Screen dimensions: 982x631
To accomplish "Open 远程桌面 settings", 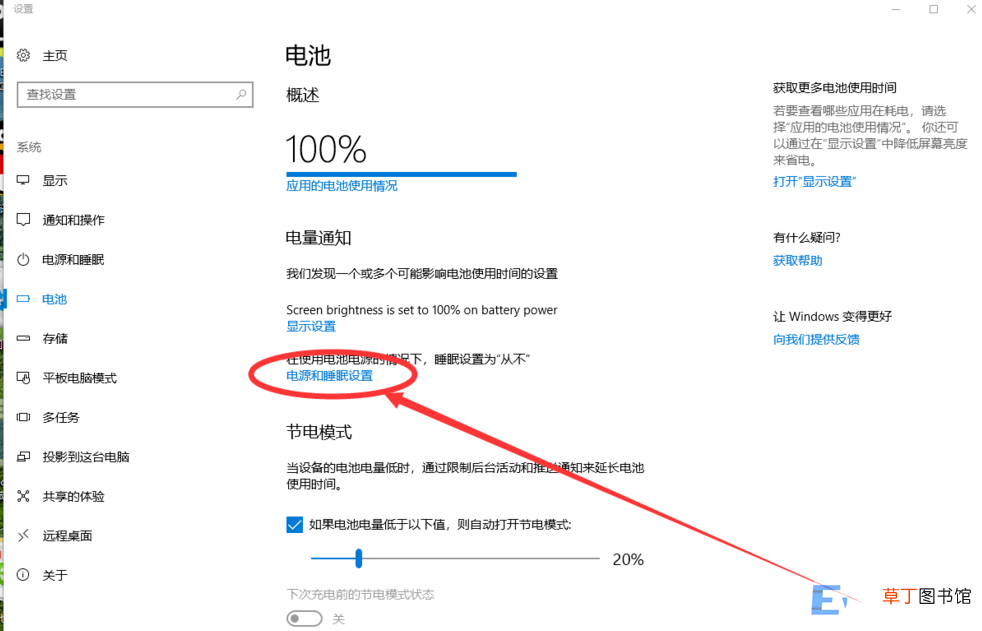I will [67, 536].
